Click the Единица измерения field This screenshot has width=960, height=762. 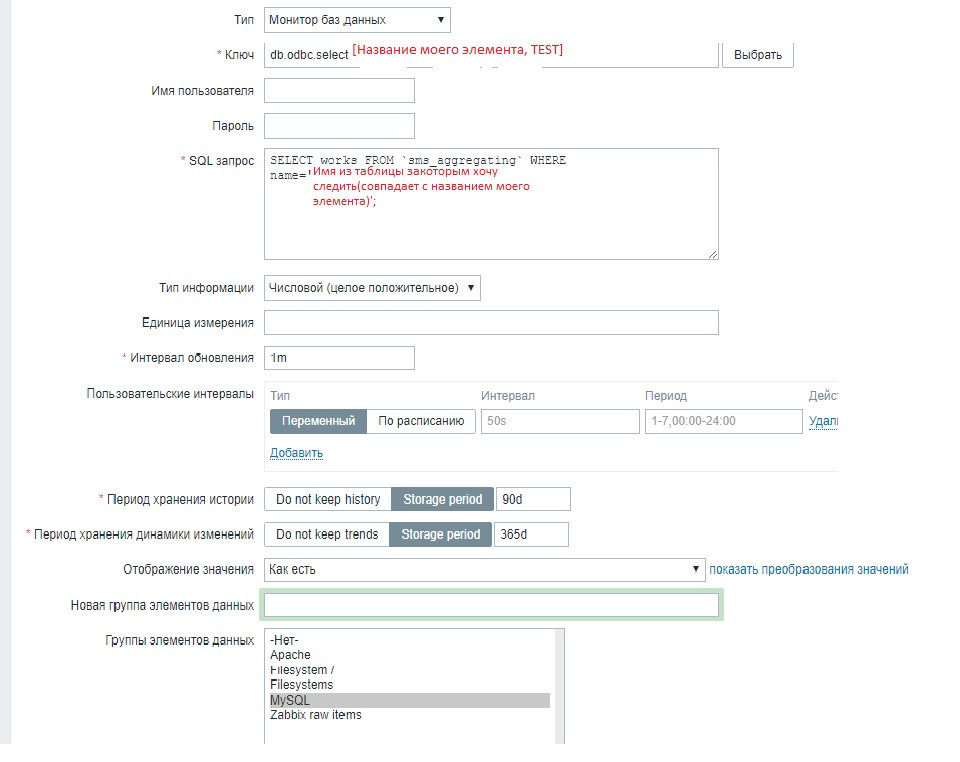pyautogui.click(x=491, y=322)
